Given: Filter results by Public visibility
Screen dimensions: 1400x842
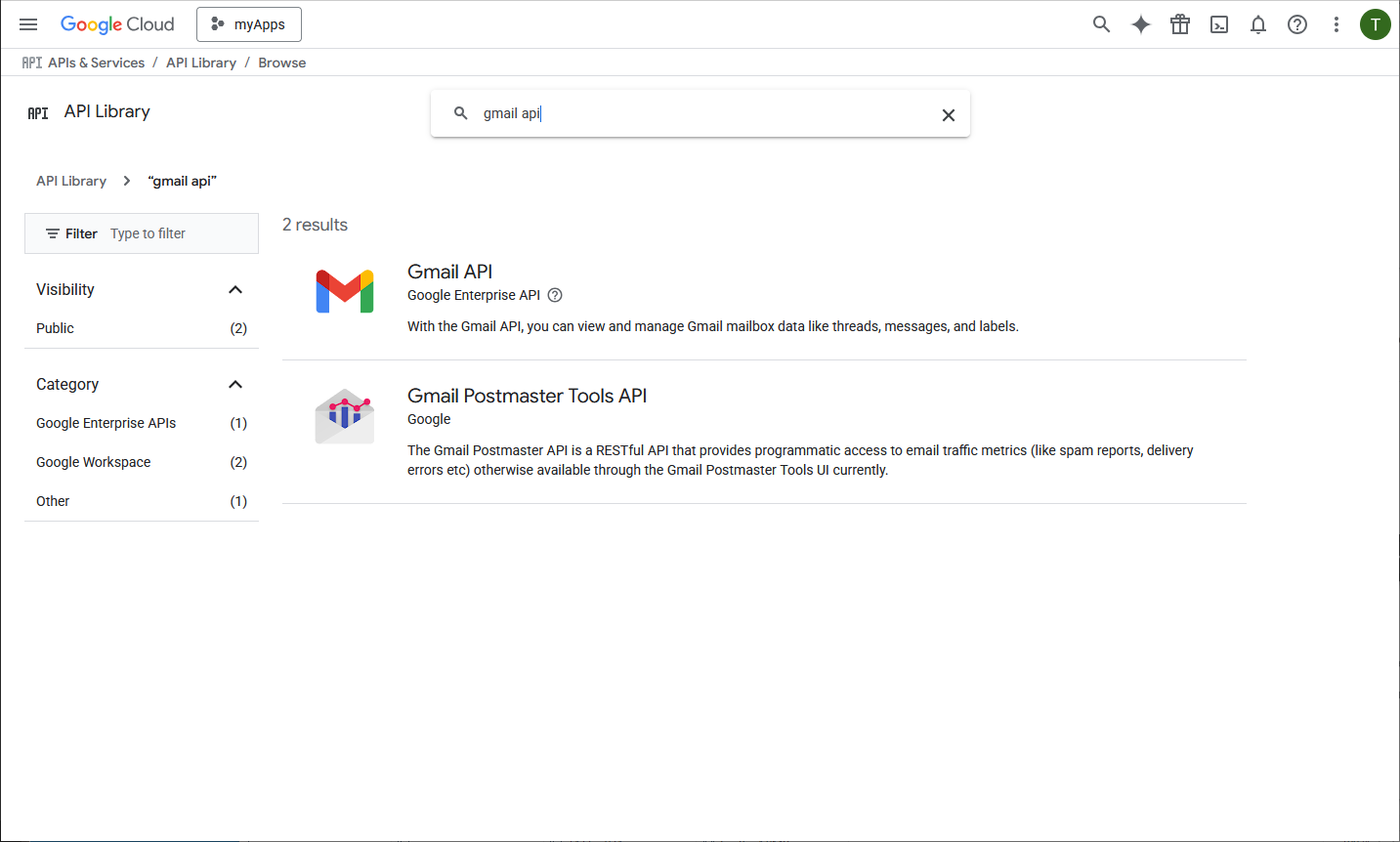Looking at the screenshot, I should [56, 328].
